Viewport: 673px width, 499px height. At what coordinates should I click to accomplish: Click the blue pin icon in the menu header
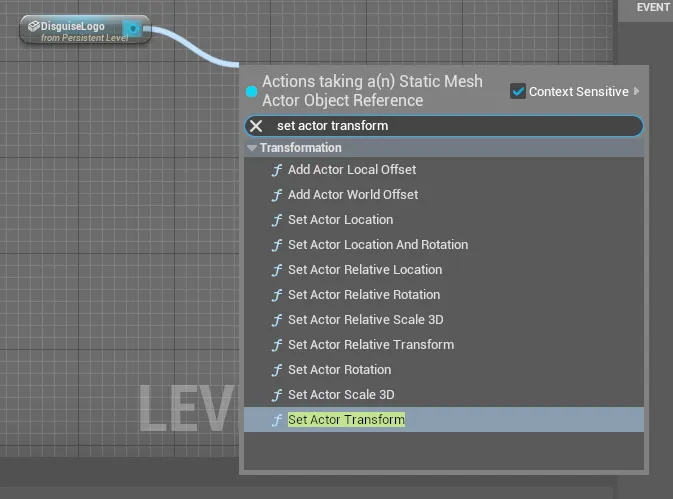tap(252, 91)
